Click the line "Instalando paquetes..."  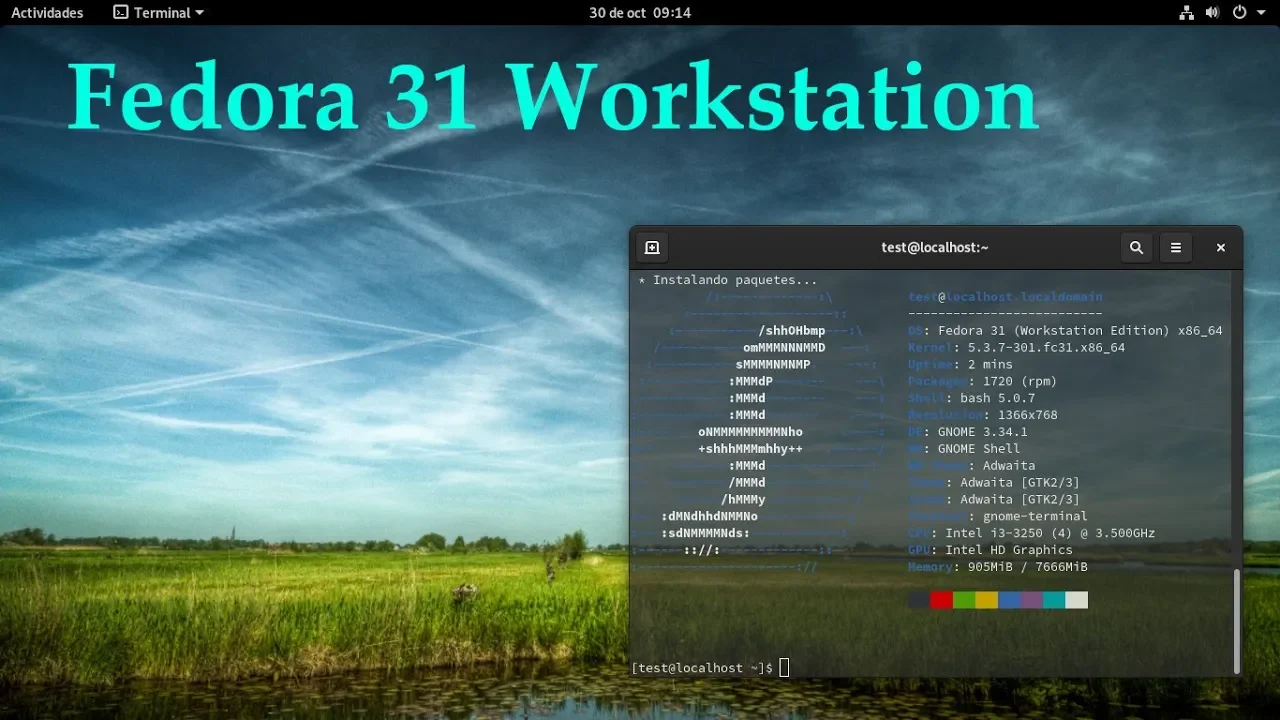pos(735,280)
